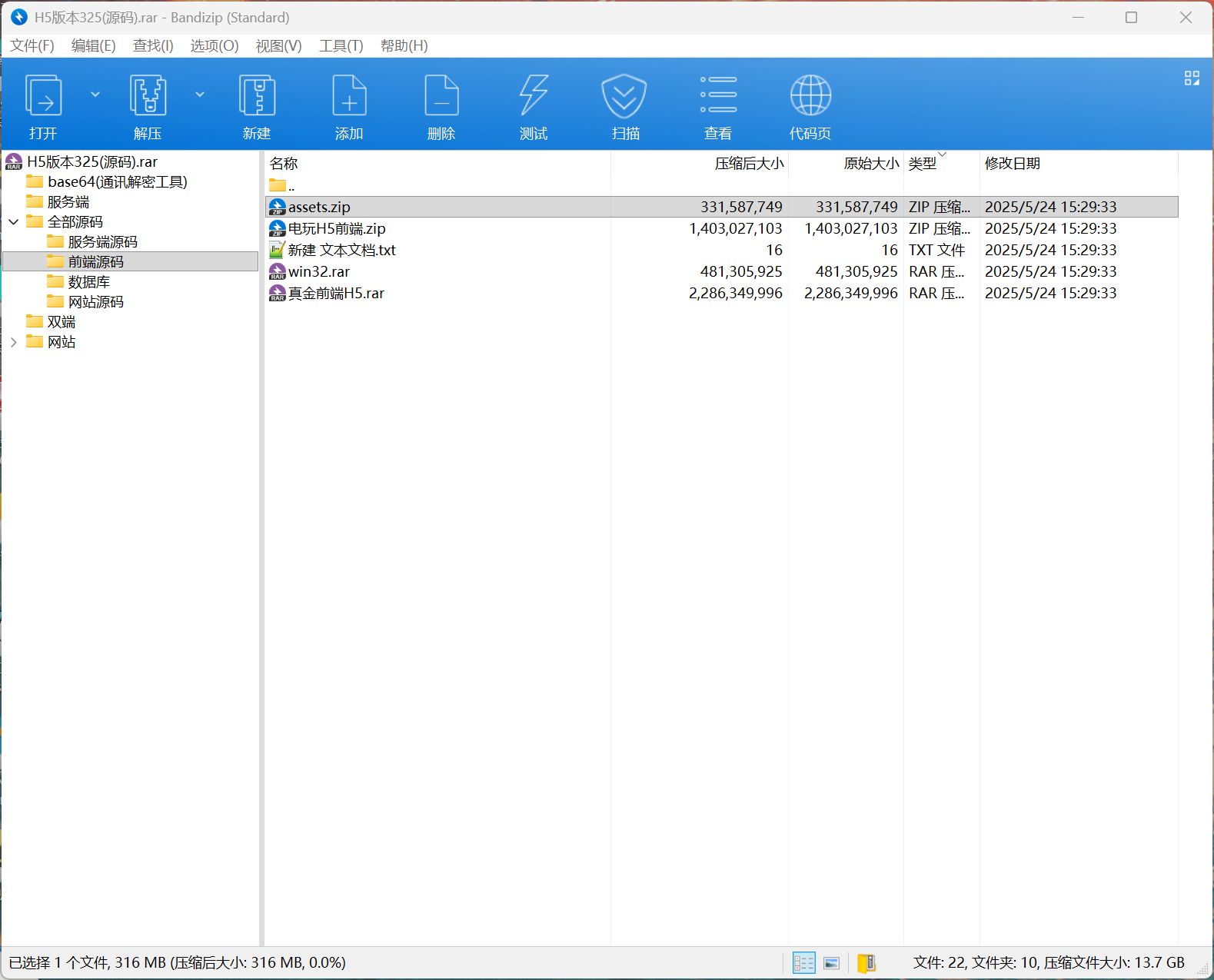Expand the 网站 folder tree node
The width and height of the screenshot is (1214, 980).
point(14,342)
